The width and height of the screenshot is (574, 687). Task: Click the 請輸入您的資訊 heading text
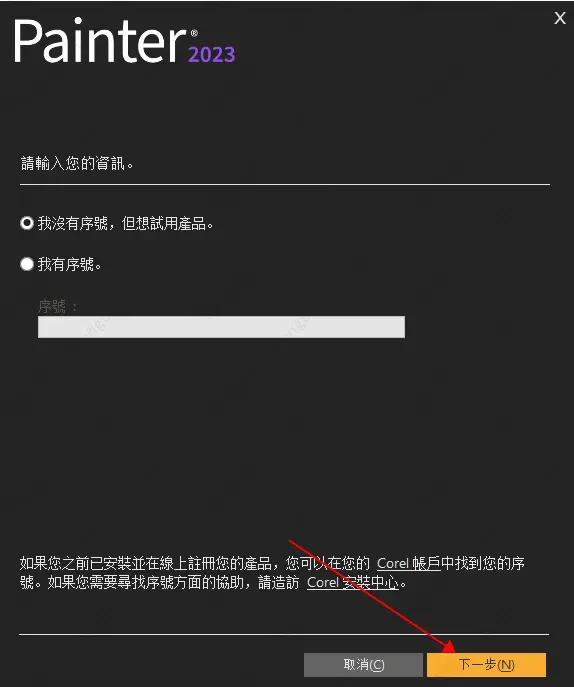77,163
